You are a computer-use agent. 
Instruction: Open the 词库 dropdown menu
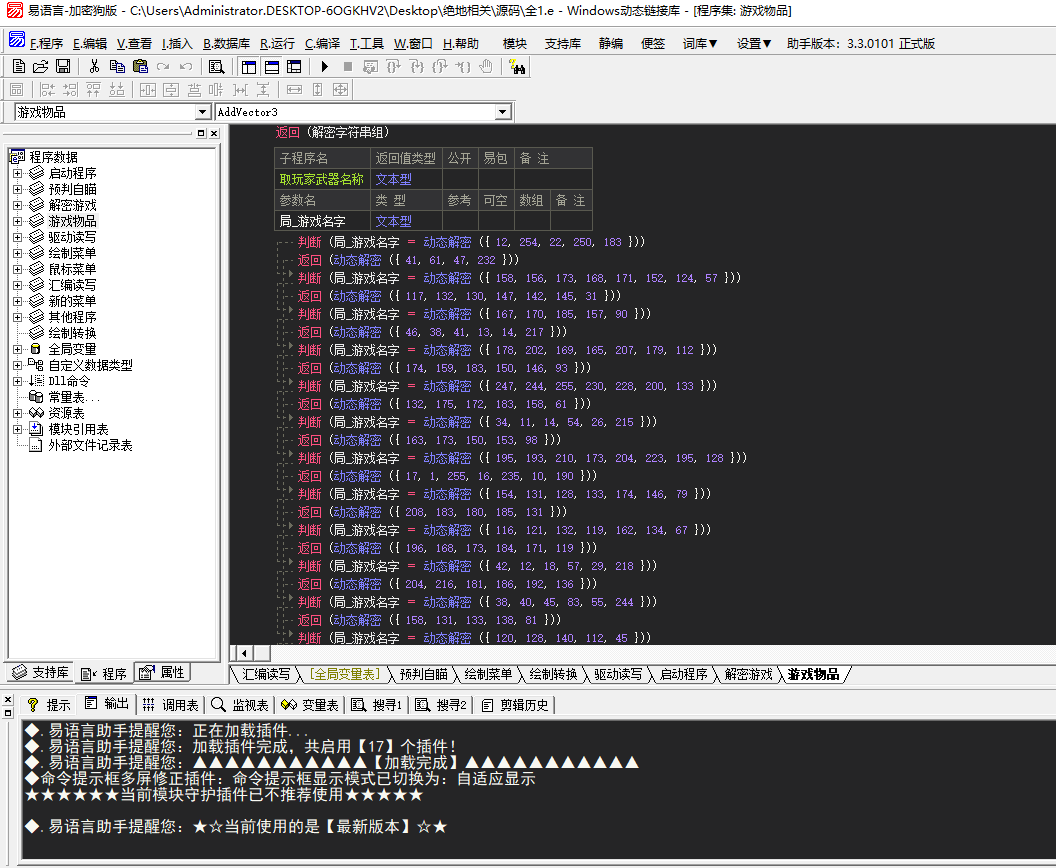point(700,44)
